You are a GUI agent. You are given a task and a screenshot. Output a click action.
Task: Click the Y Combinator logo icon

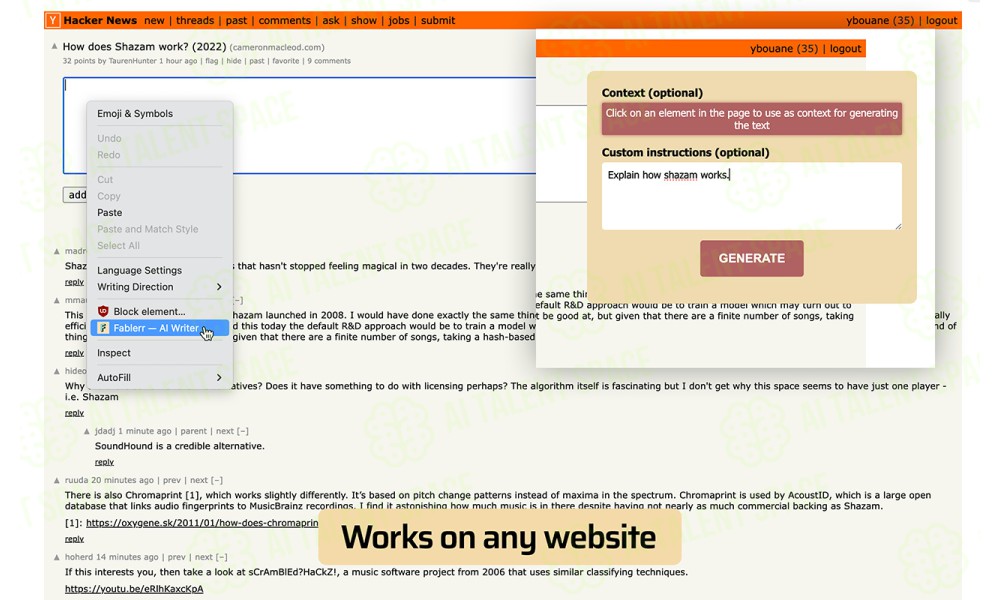point(53,20)
